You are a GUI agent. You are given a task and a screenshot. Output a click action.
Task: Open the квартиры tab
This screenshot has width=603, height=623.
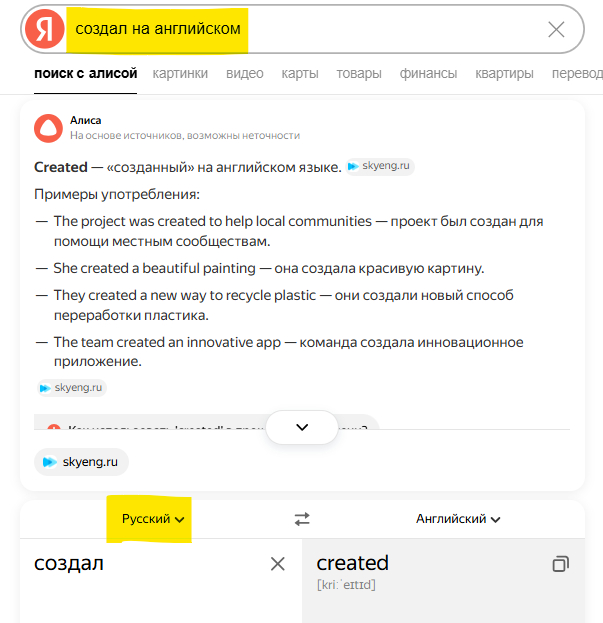click(x=504, y=73)
